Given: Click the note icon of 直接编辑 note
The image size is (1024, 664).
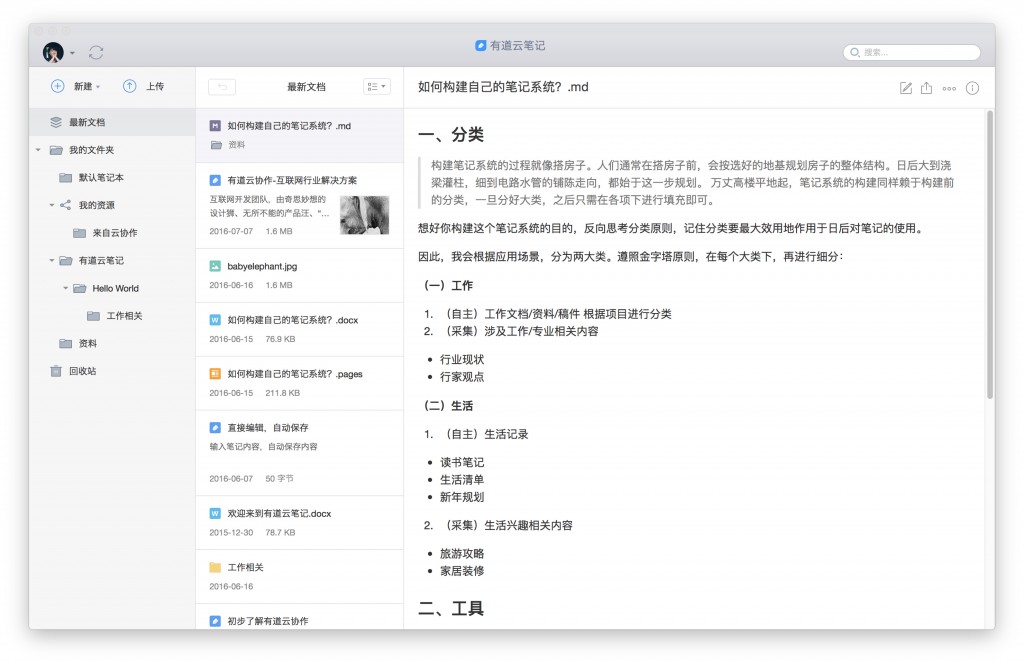Looking at the screenshot, I should pyautogui.click(x=215, y=428).
